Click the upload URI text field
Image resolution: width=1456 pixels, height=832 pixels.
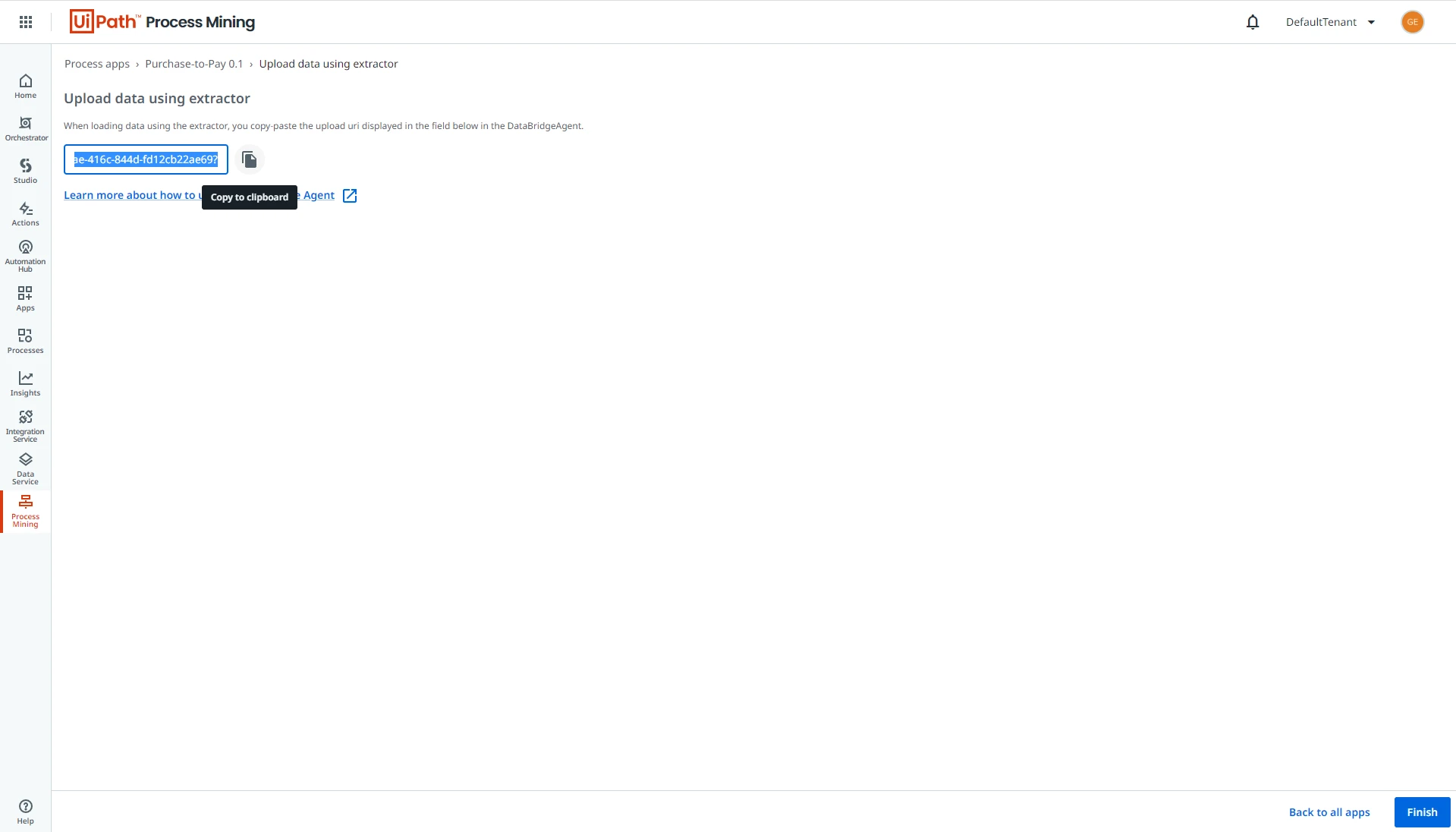pyautogui.click(x=146, y=159)
